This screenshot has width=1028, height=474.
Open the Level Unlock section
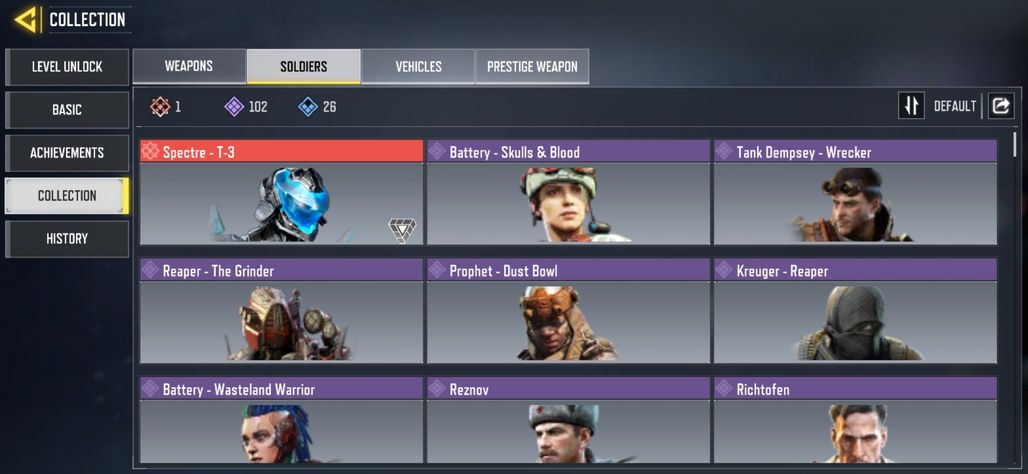(67, 67)
